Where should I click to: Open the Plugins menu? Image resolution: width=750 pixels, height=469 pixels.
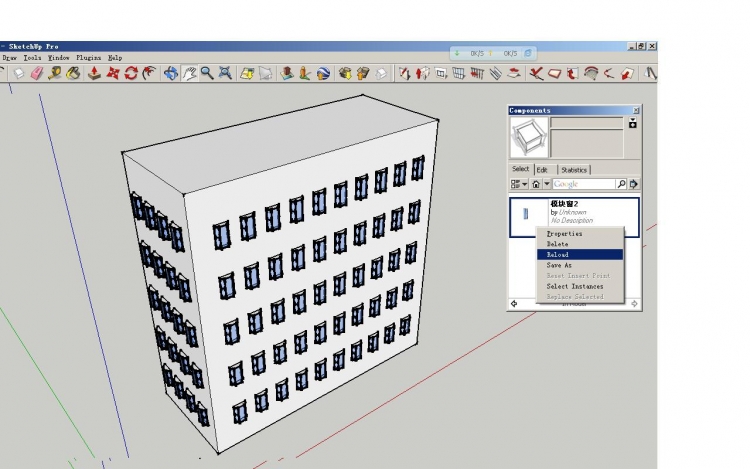[x=88, y=58]
